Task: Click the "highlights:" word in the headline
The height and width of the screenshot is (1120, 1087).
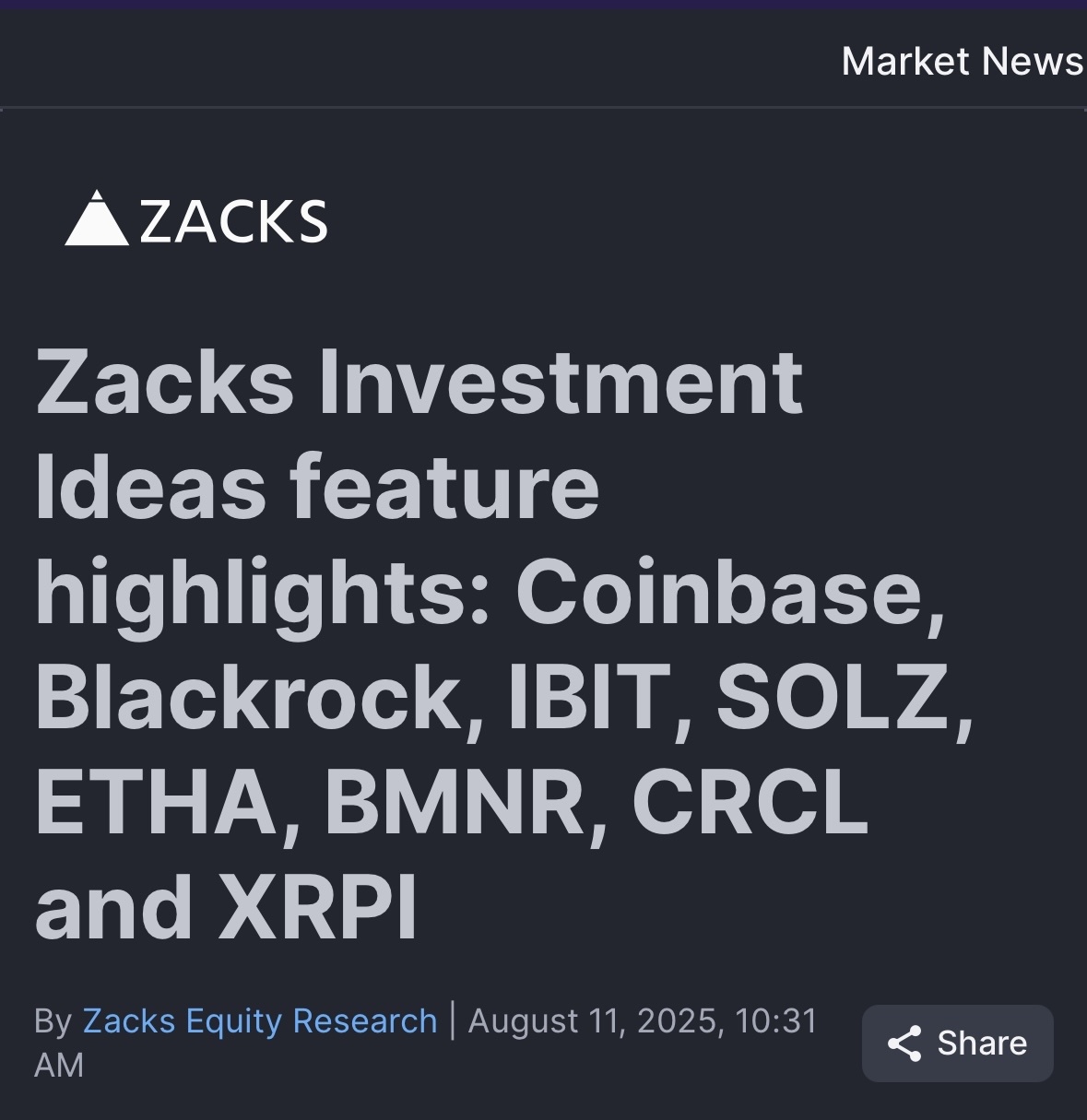Action: pos(263,594)
